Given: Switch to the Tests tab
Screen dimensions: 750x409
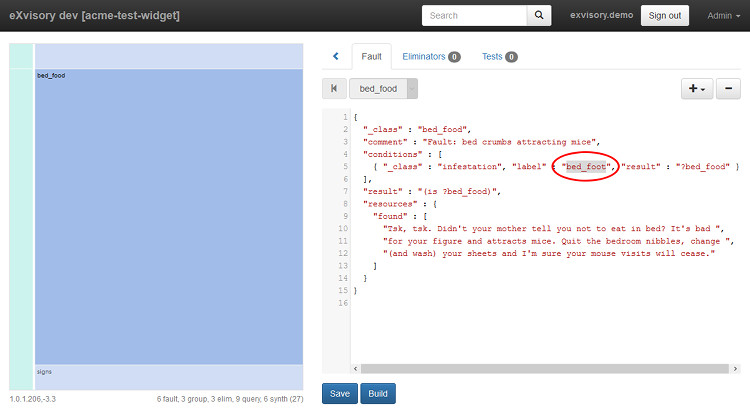Looking at the screenshot, I should 499,57.
